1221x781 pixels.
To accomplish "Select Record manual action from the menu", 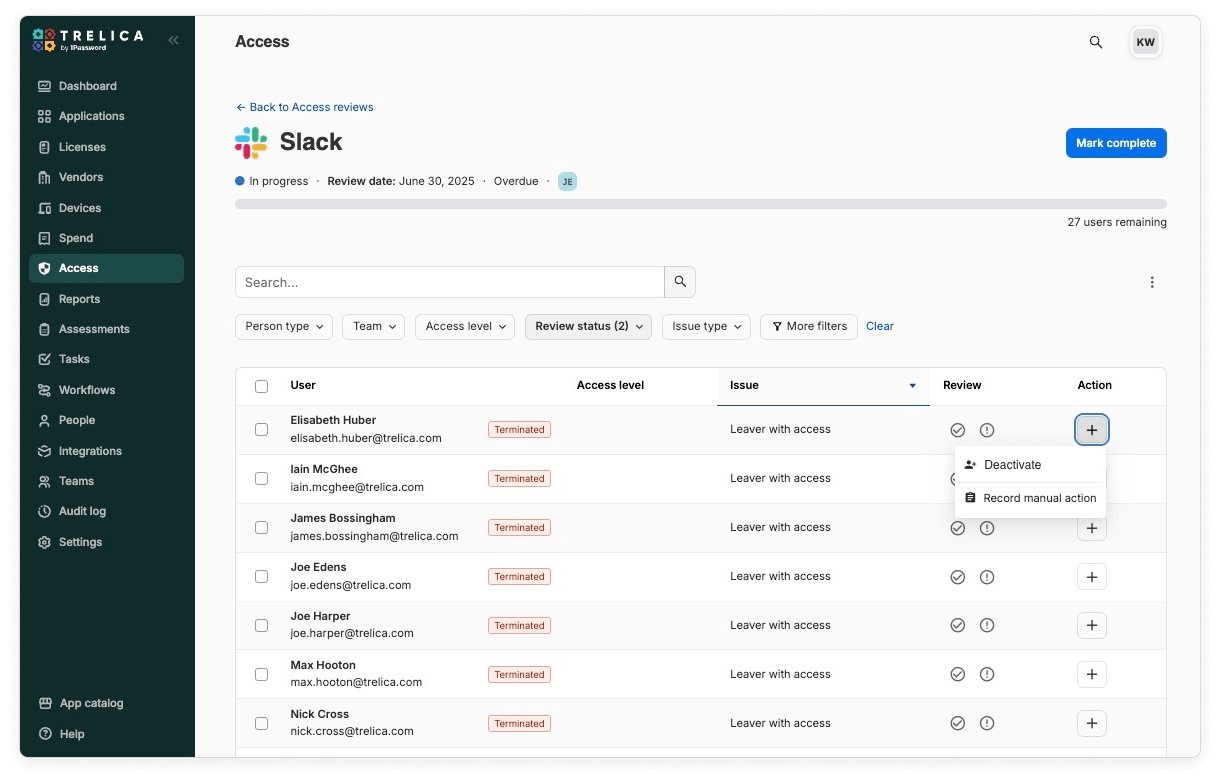I will pyautogui.click(x=1039, y=498).
